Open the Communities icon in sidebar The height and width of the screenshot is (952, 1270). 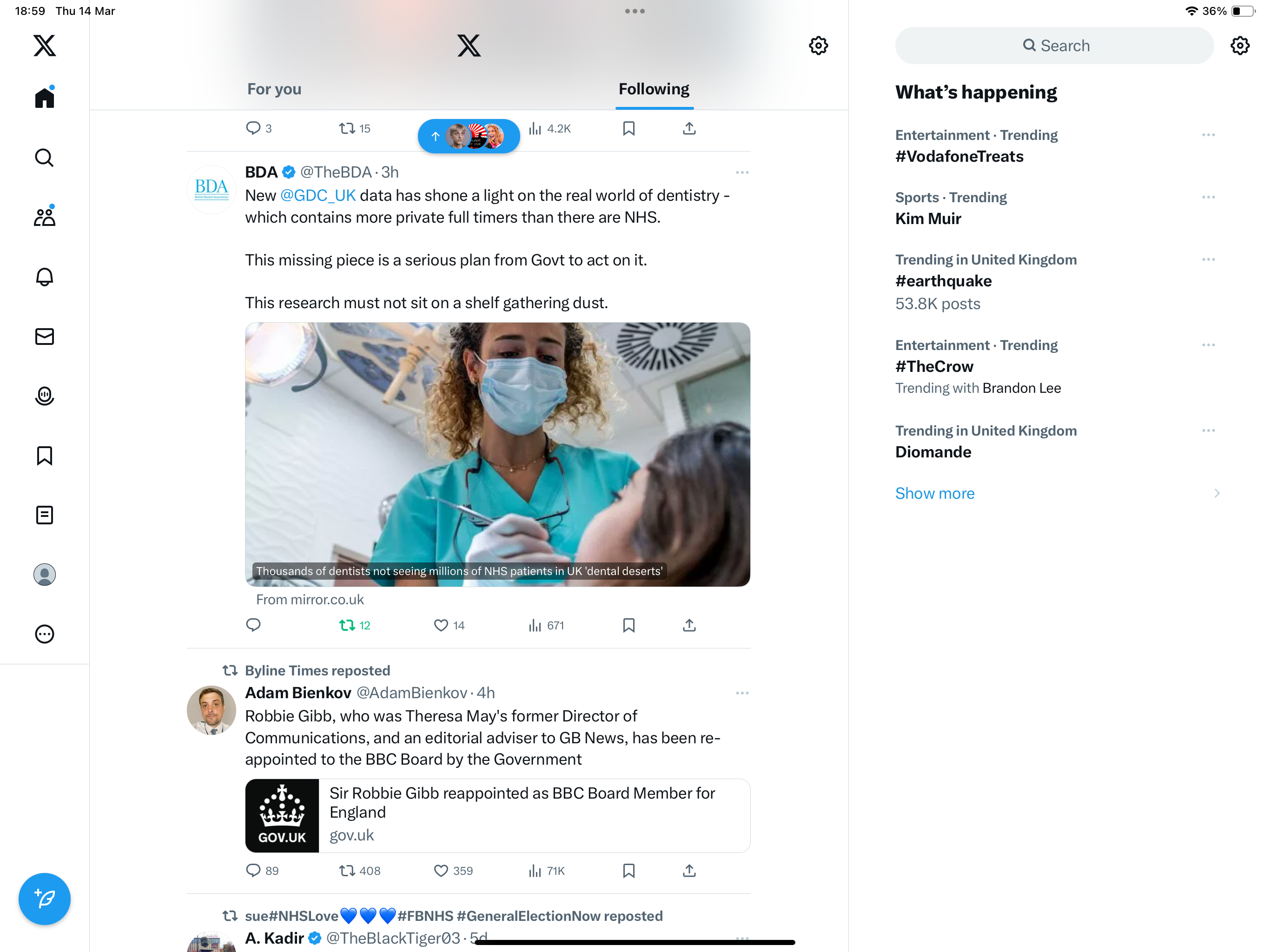coord(44,217)
